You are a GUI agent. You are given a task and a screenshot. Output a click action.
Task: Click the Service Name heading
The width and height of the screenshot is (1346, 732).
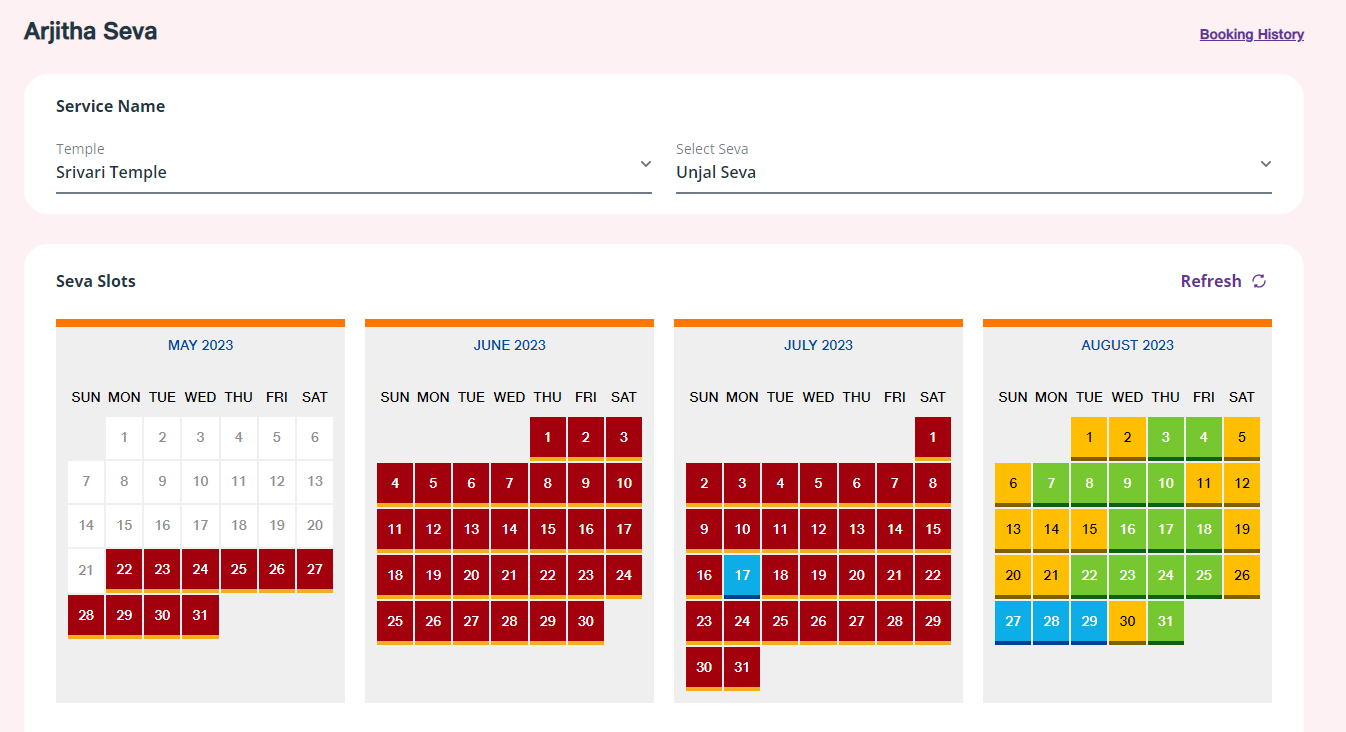click(x=110, y=106)
